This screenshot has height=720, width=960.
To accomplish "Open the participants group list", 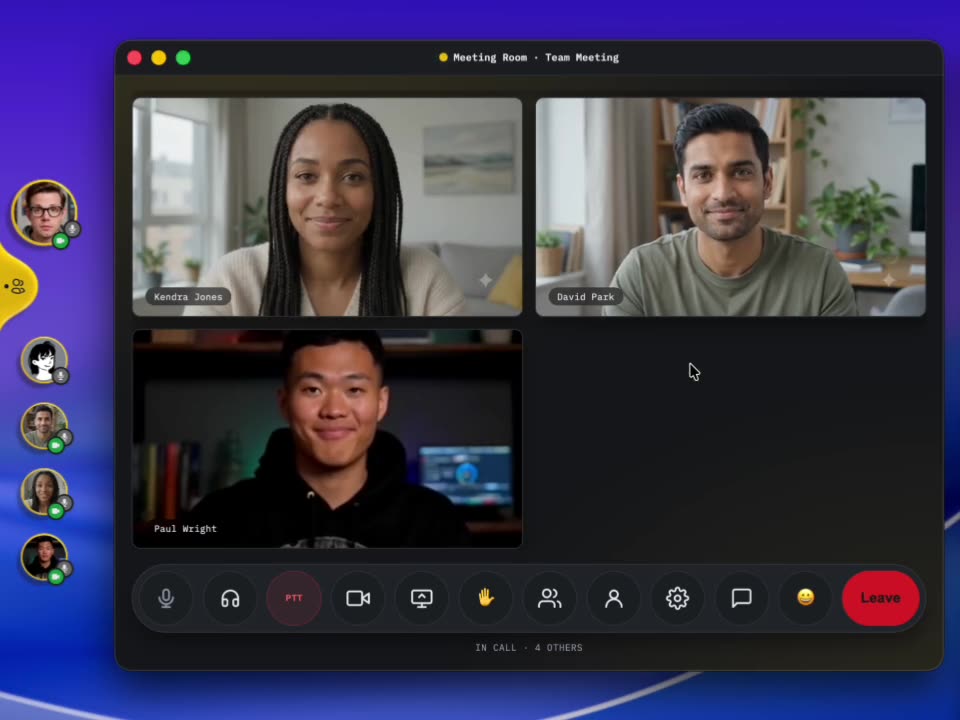I will coord(550,598).
